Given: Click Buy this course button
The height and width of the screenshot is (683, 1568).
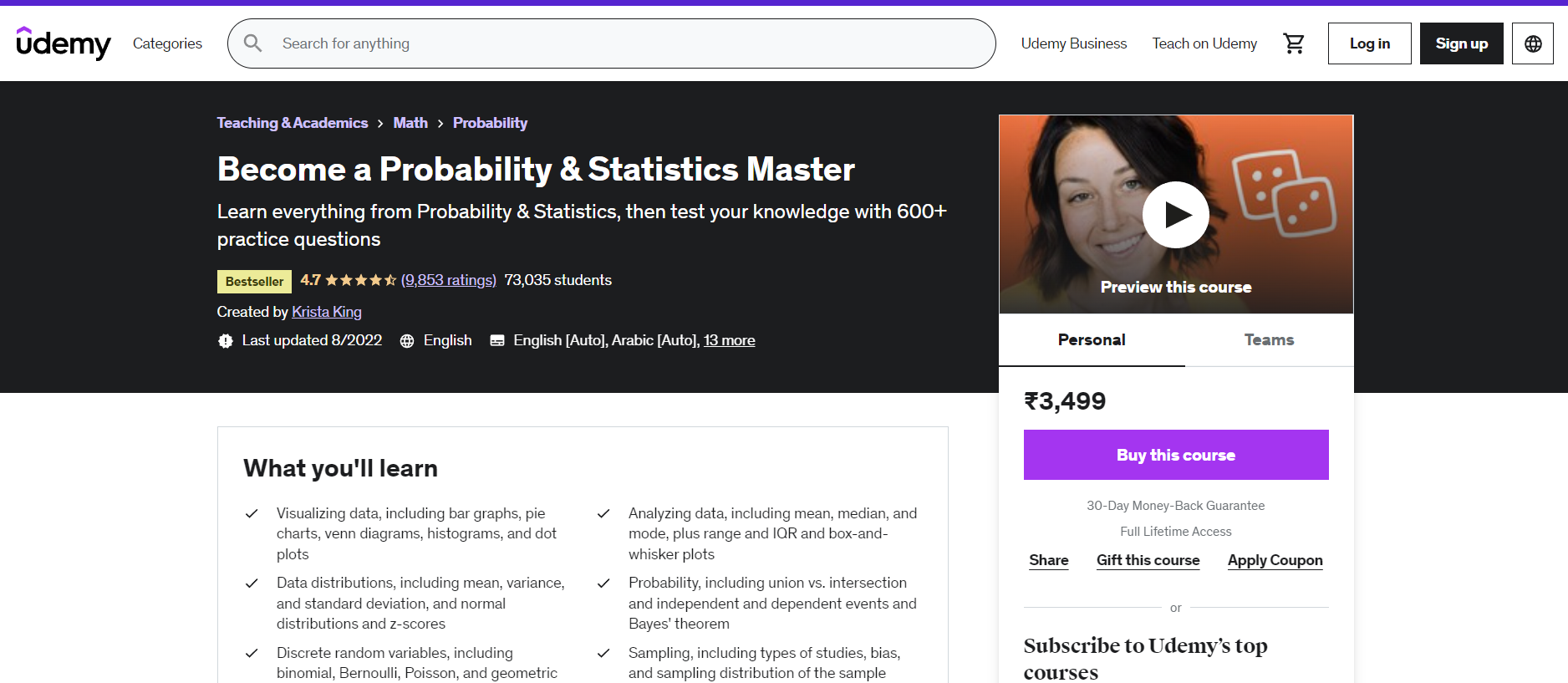Looking at the screenshot, I should click(x=1176, y=455).
